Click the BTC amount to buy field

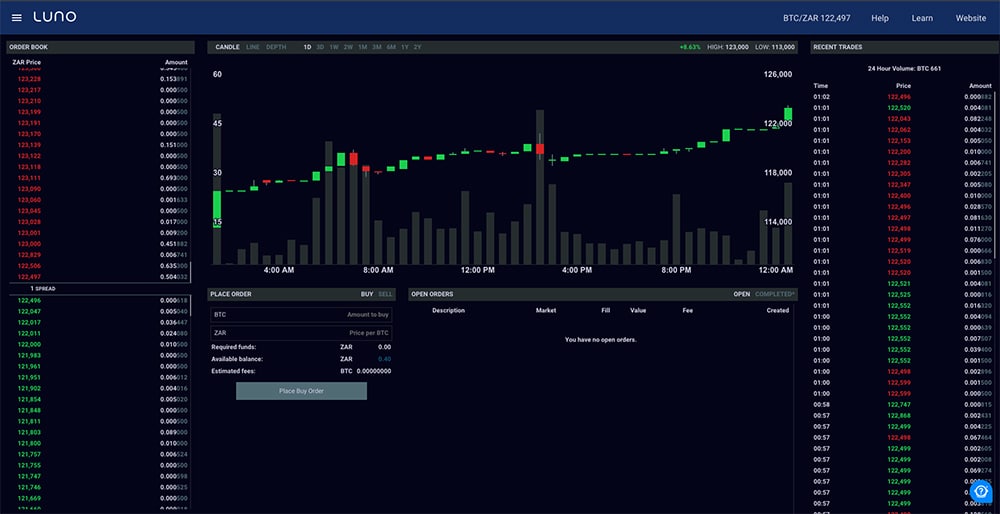(300, 314)
